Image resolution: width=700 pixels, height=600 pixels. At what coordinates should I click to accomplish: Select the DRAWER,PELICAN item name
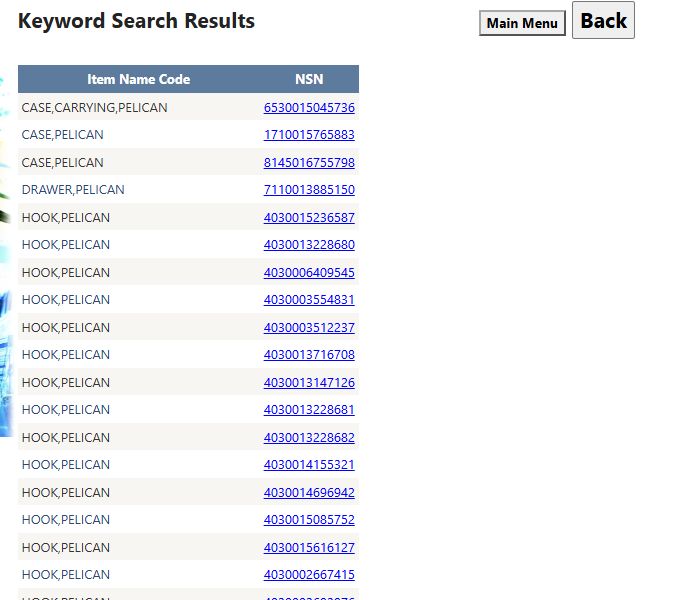point(73,190)
